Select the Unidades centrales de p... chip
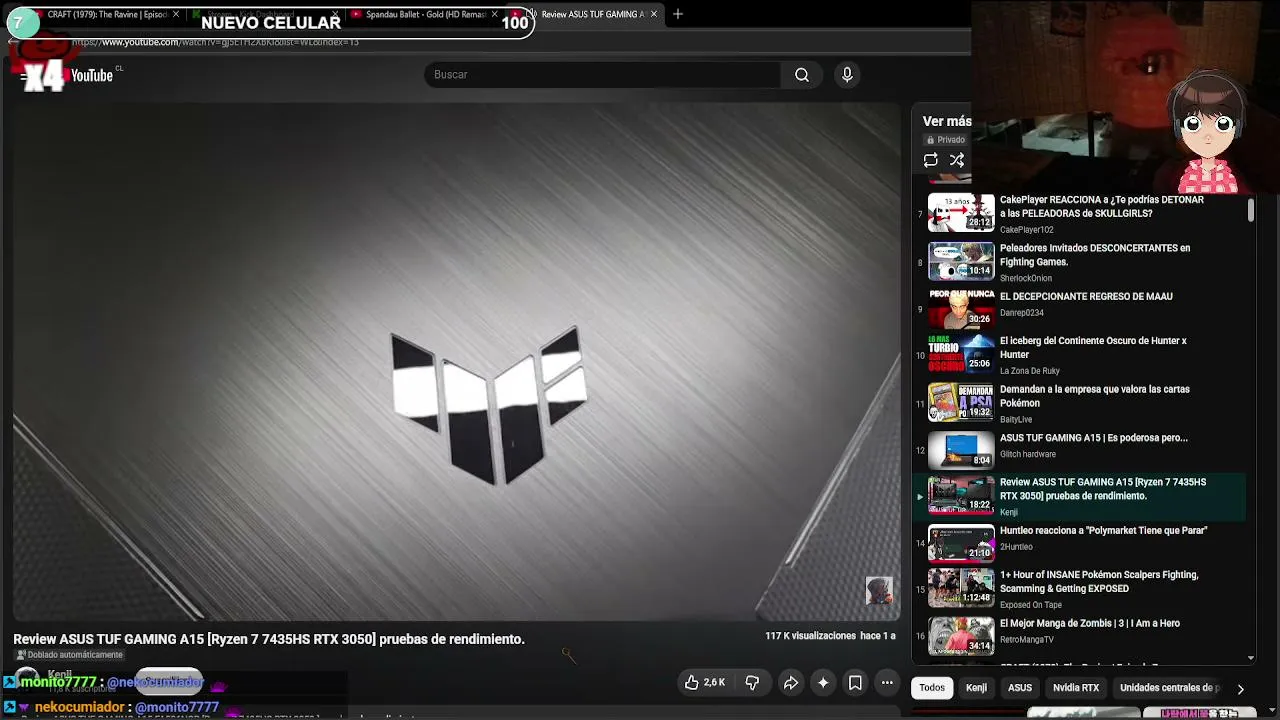 click(x=1170, y=688)
